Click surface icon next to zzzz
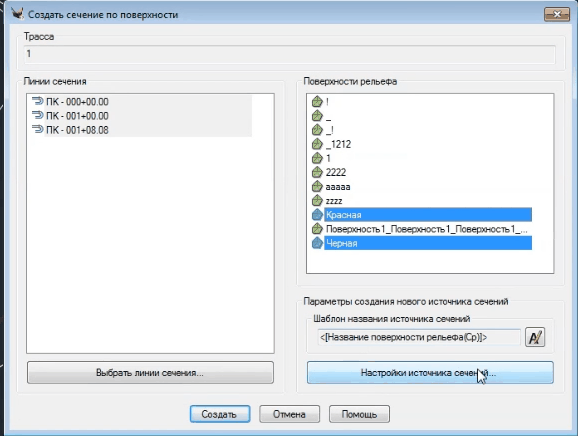 tap(317, 200)
